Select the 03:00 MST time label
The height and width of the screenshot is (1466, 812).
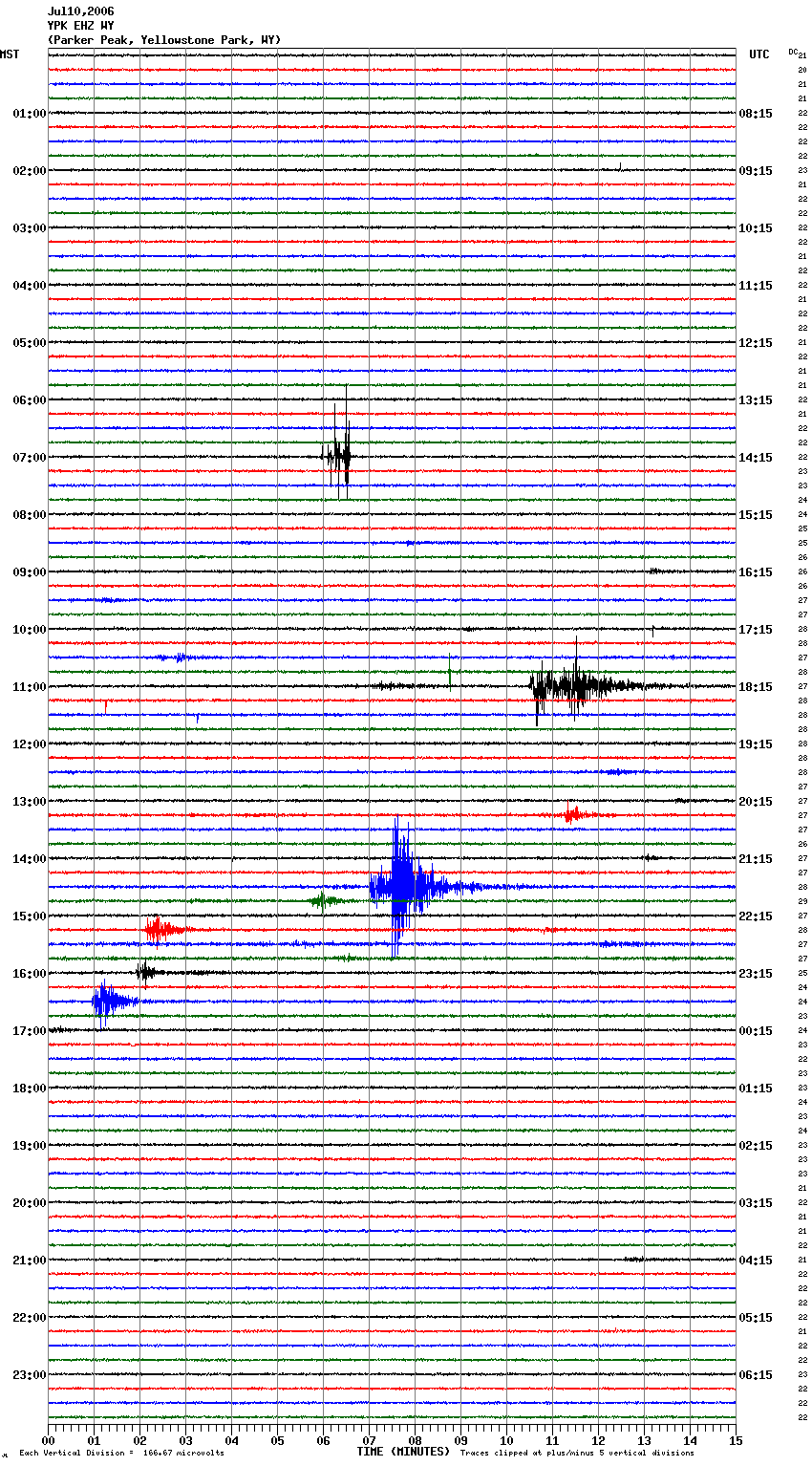[x=30, y=228]
